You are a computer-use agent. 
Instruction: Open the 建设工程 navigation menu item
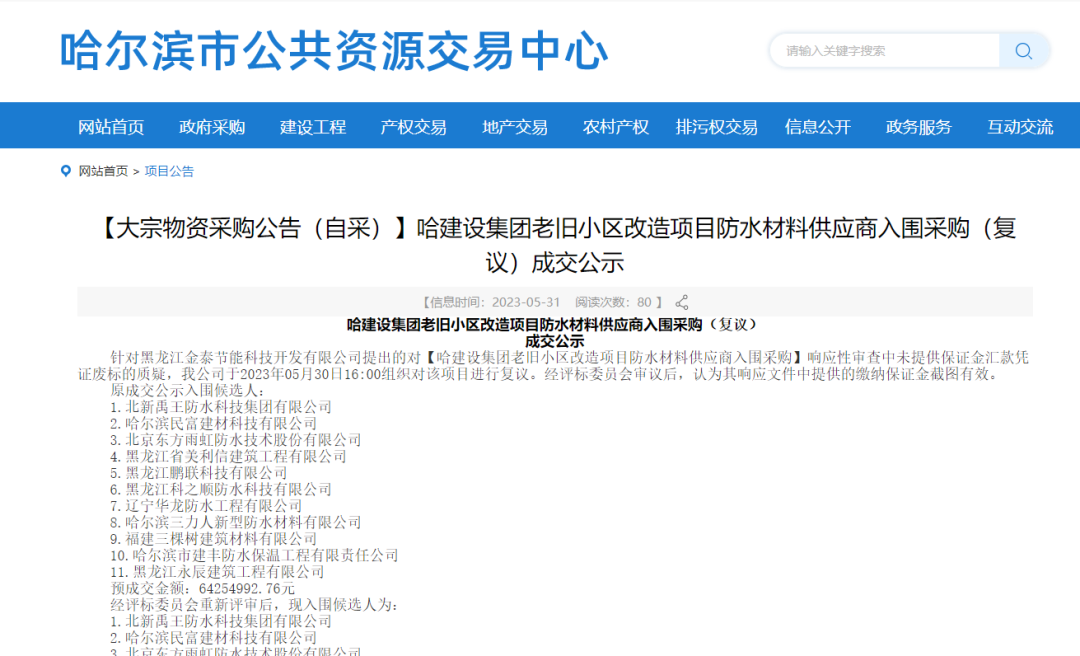tap(313, 127)
